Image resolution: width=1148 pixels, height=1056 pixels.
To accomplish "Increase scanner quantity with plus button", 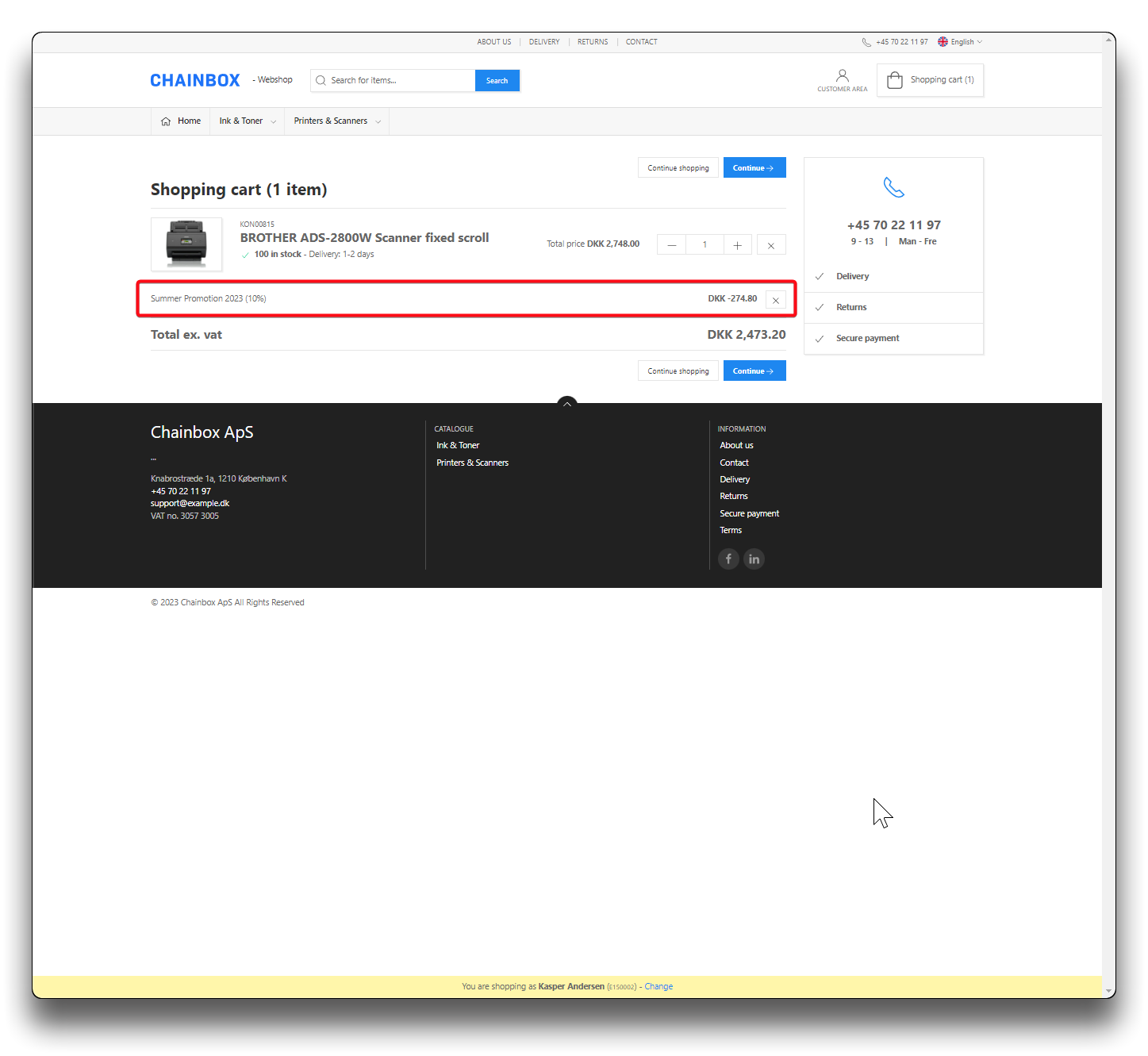I will (x=737, y=245).
